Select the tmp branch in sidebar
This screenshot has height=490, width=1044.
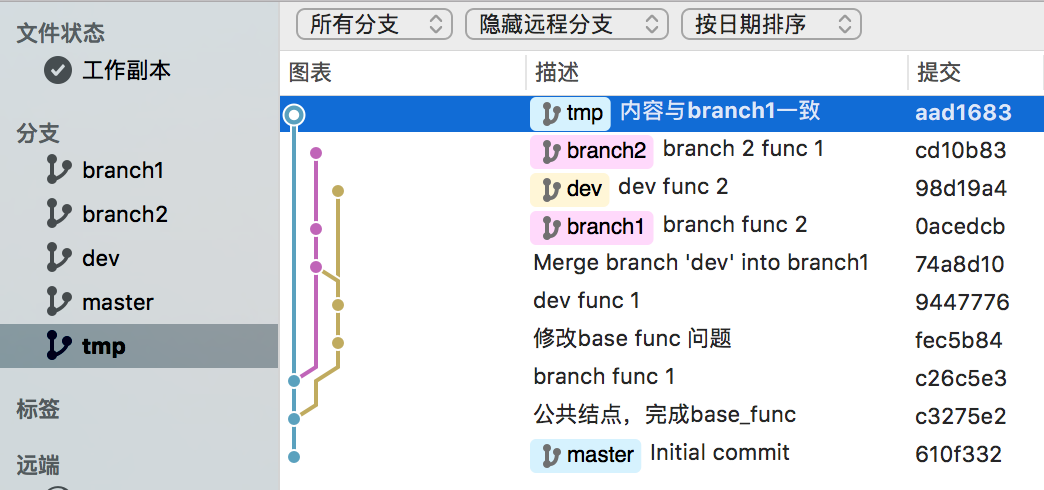[104, 346]
